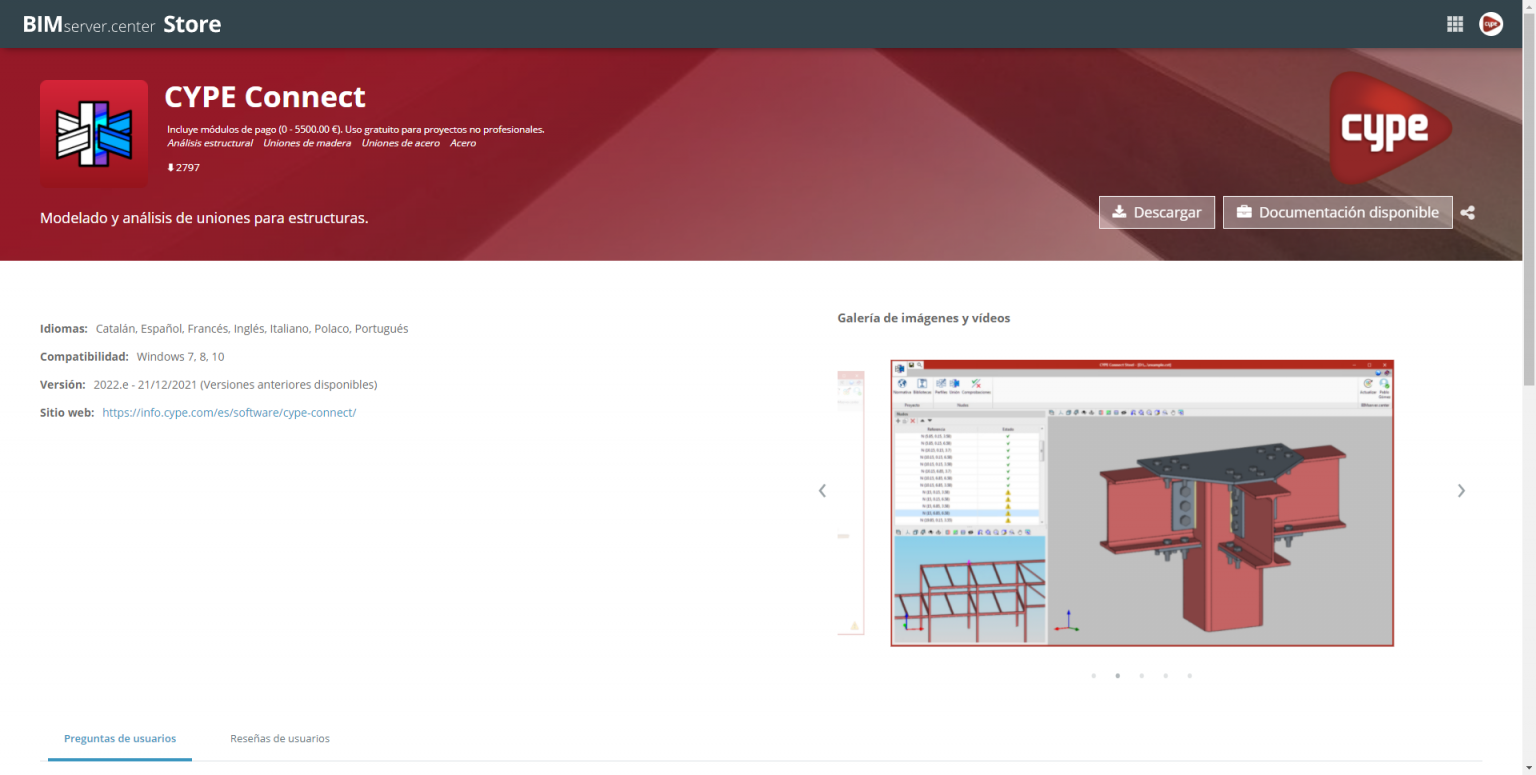This screenshot has width=1536, height=775.
Task: Open the apps grid icon in the top bar
Action: (1455, 23)
